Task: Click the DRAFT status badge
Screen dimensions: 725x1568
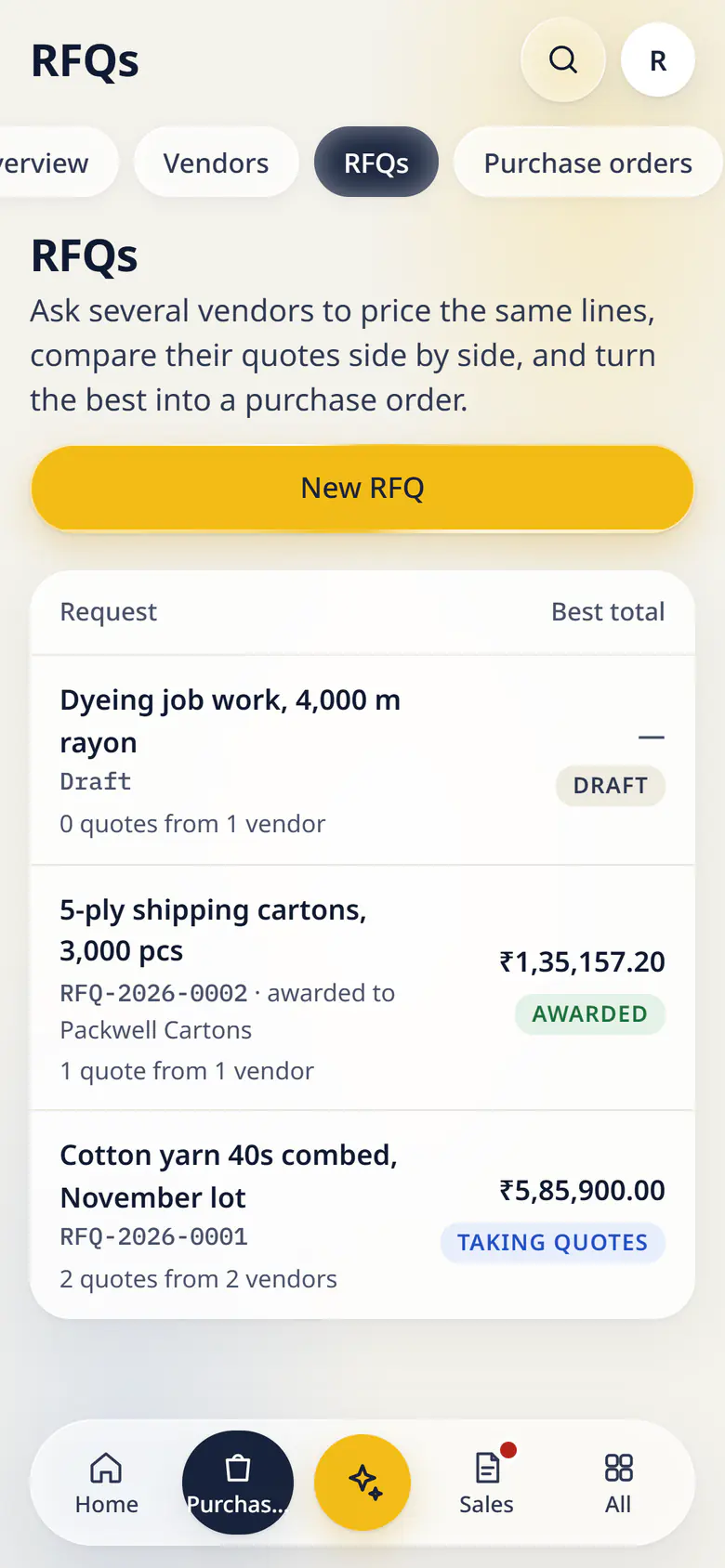Action: (x=611, y=786)
